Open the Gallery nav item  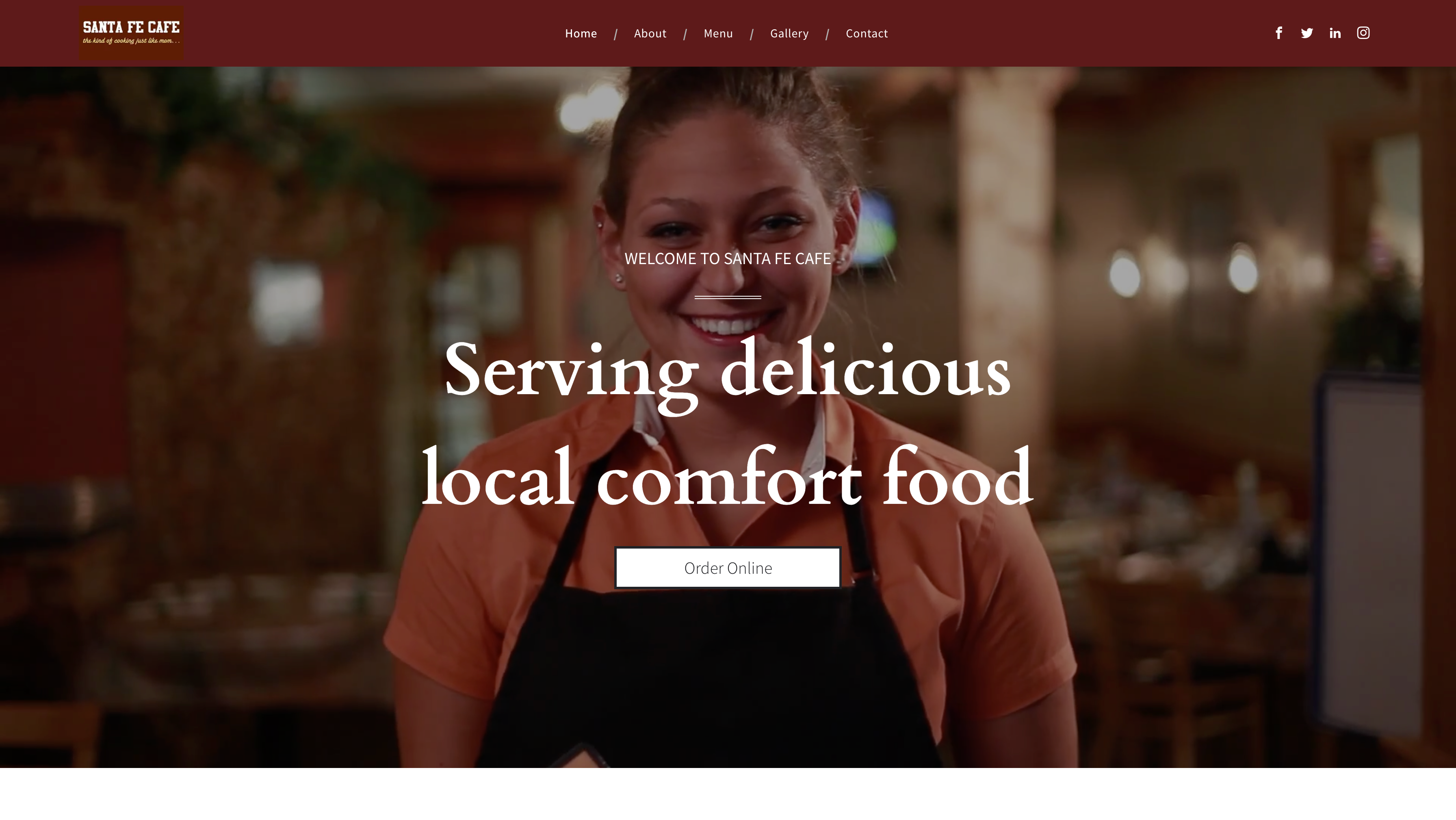coord(789,33)
